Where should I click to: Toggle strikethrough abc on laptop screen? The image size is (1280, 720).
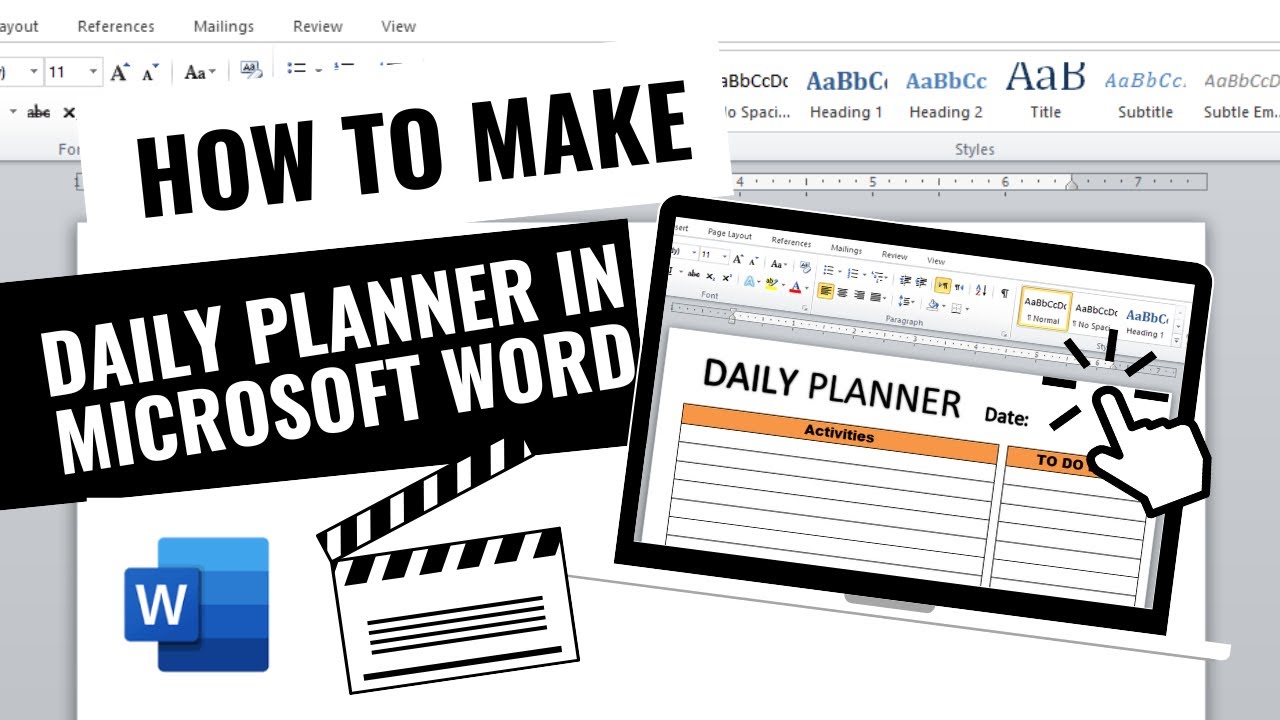pos(694,274)
